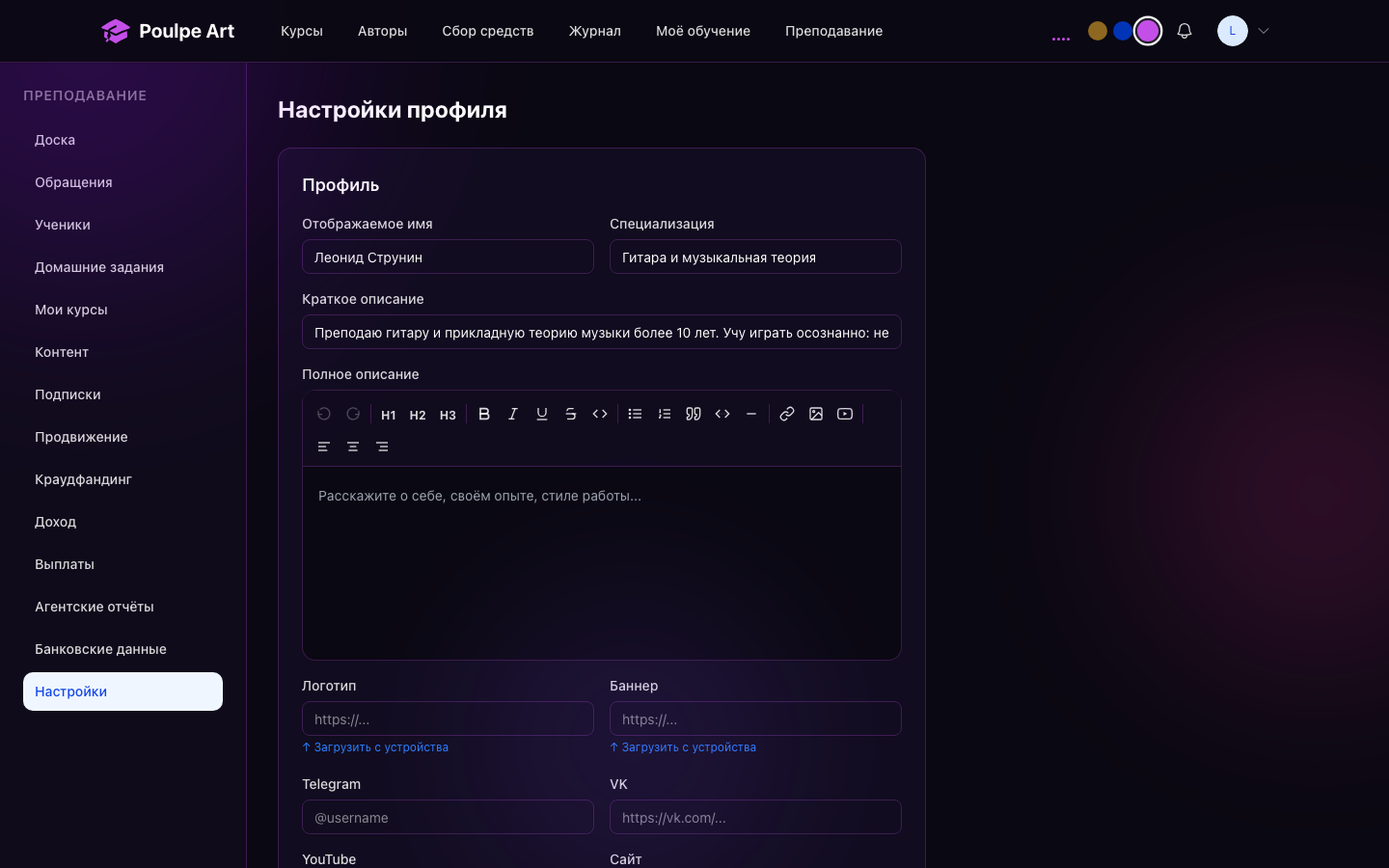Open Контент in the sidebar
1389x868 pixels.
[123, 352]
